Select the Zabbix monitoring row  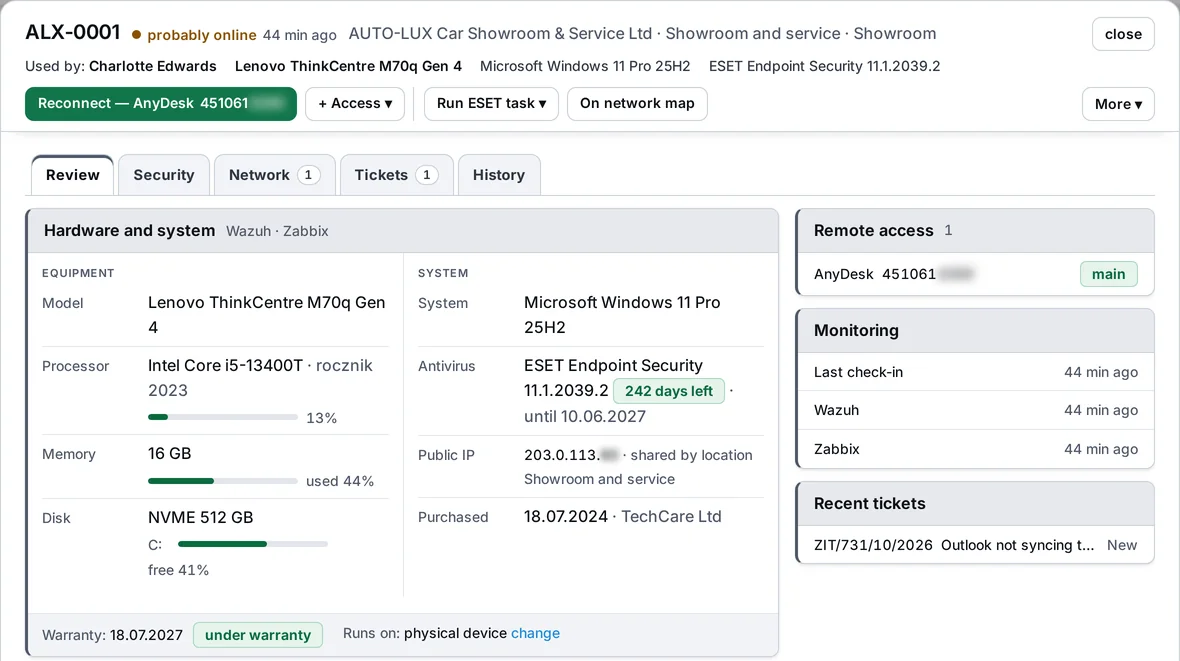click(x=975, y=449)
